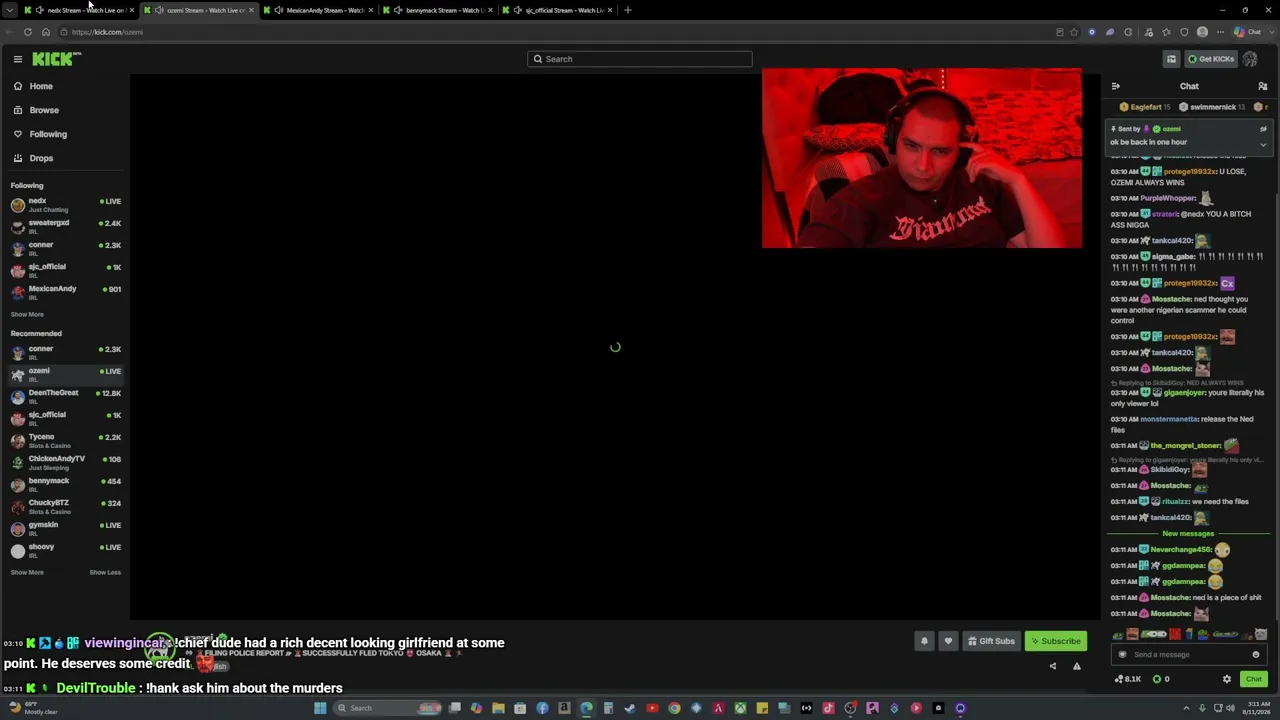Report the stream with warning icon
Image resolution: width=1280 pixels, height=720 pixels.
[x=1077, y=666]
